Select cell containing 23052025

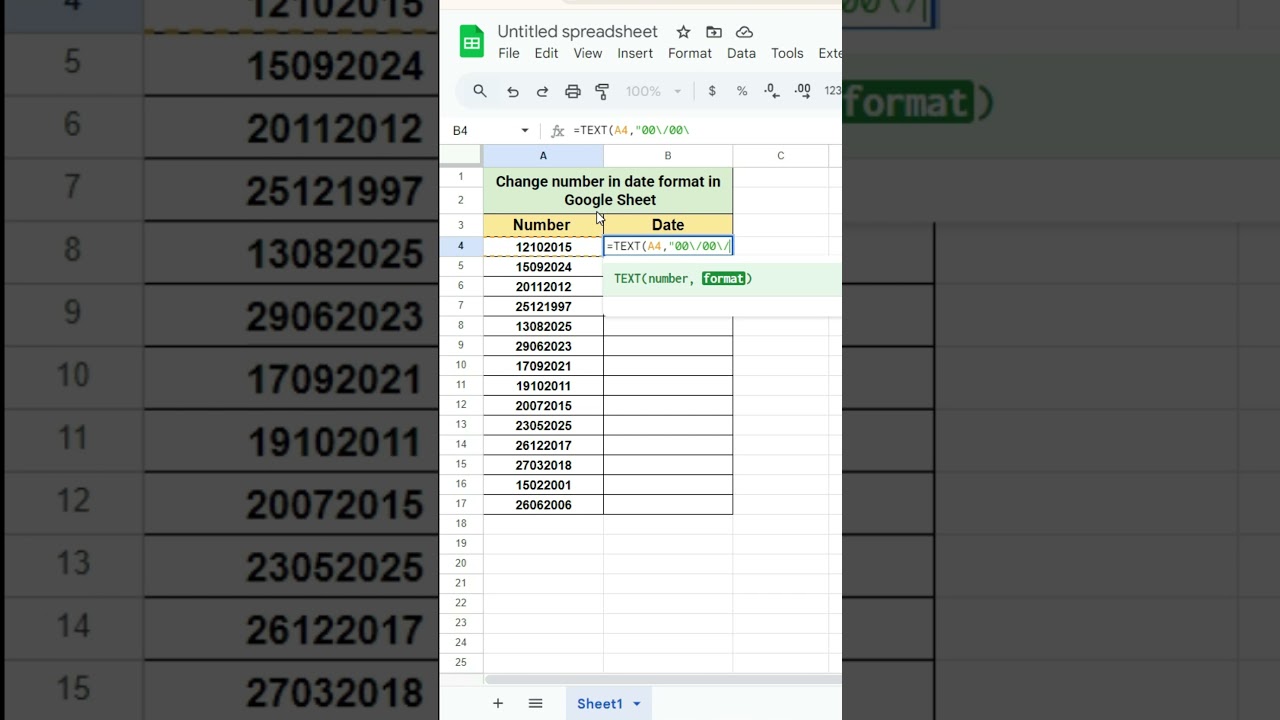[x=543, y=425]
